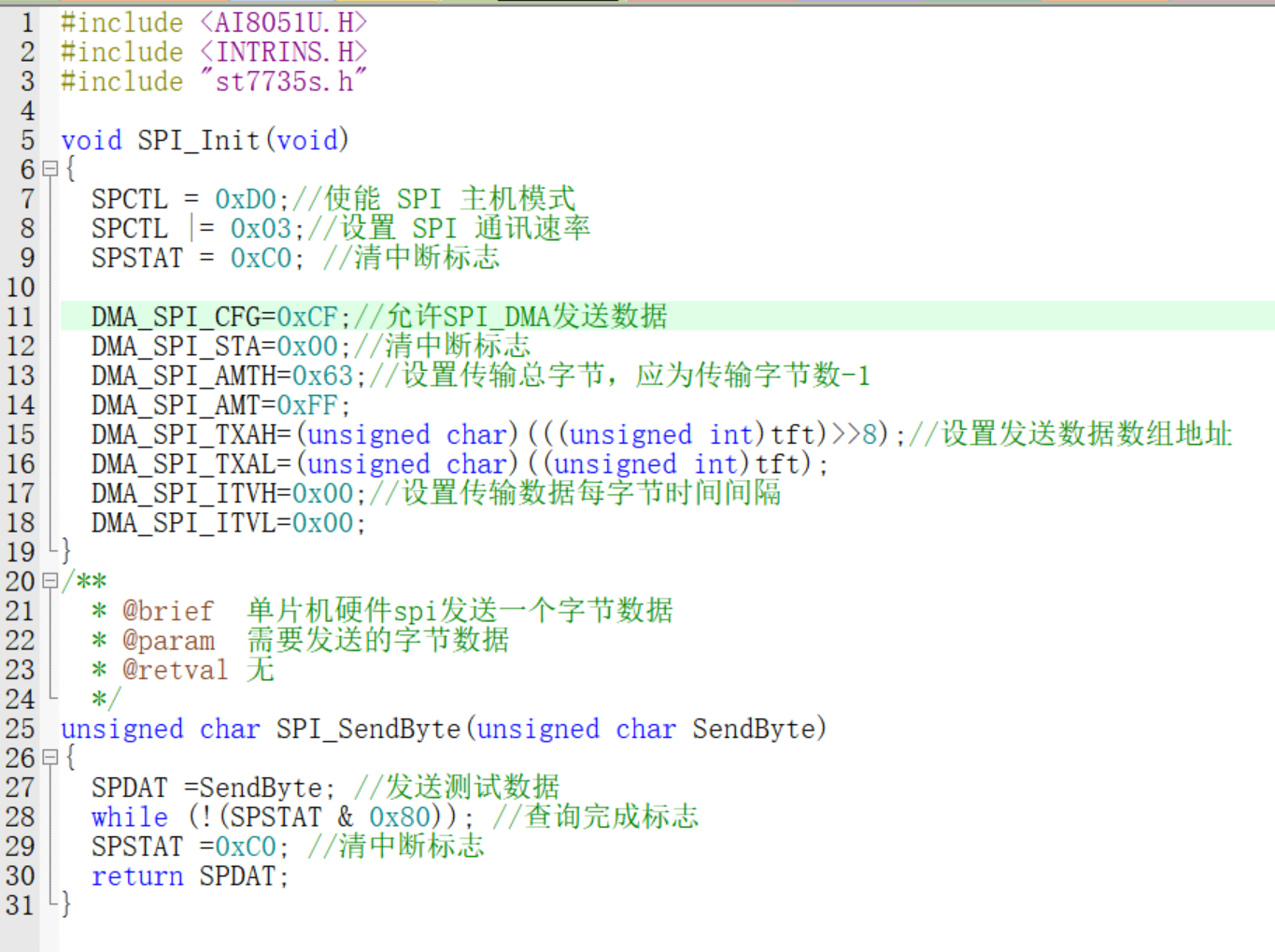Click the "@param" comment line

(x=300, y=640)
